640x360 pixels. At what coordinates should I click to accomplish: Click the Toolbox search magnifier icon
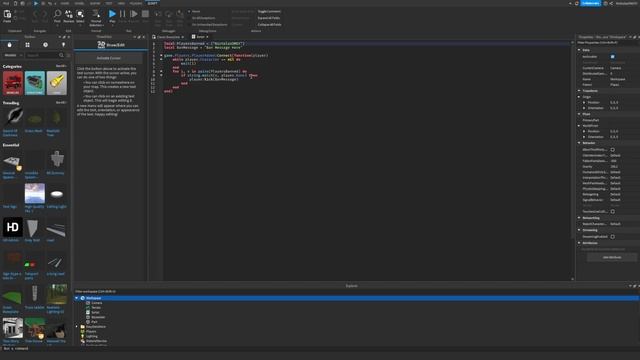pyautogui.click(x=61, y=55)
